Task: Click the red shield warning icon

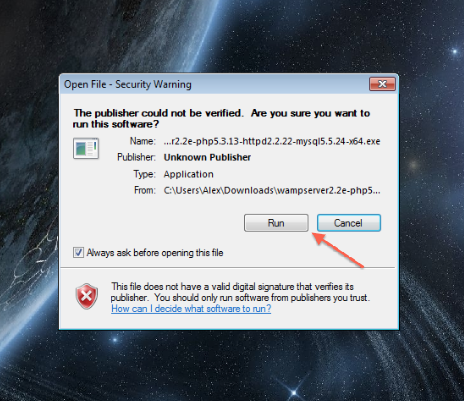Action: point(87,296)
